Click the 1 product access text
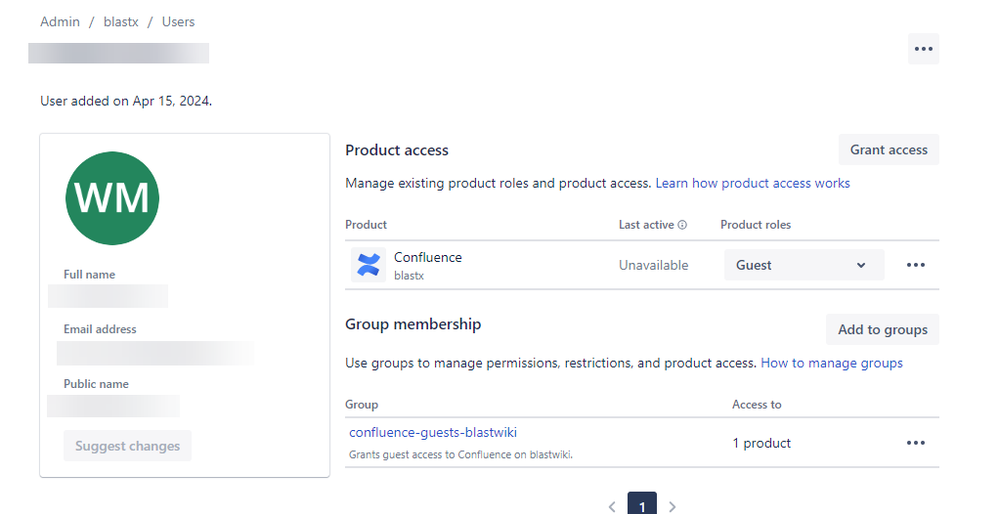 pos(761,443)
